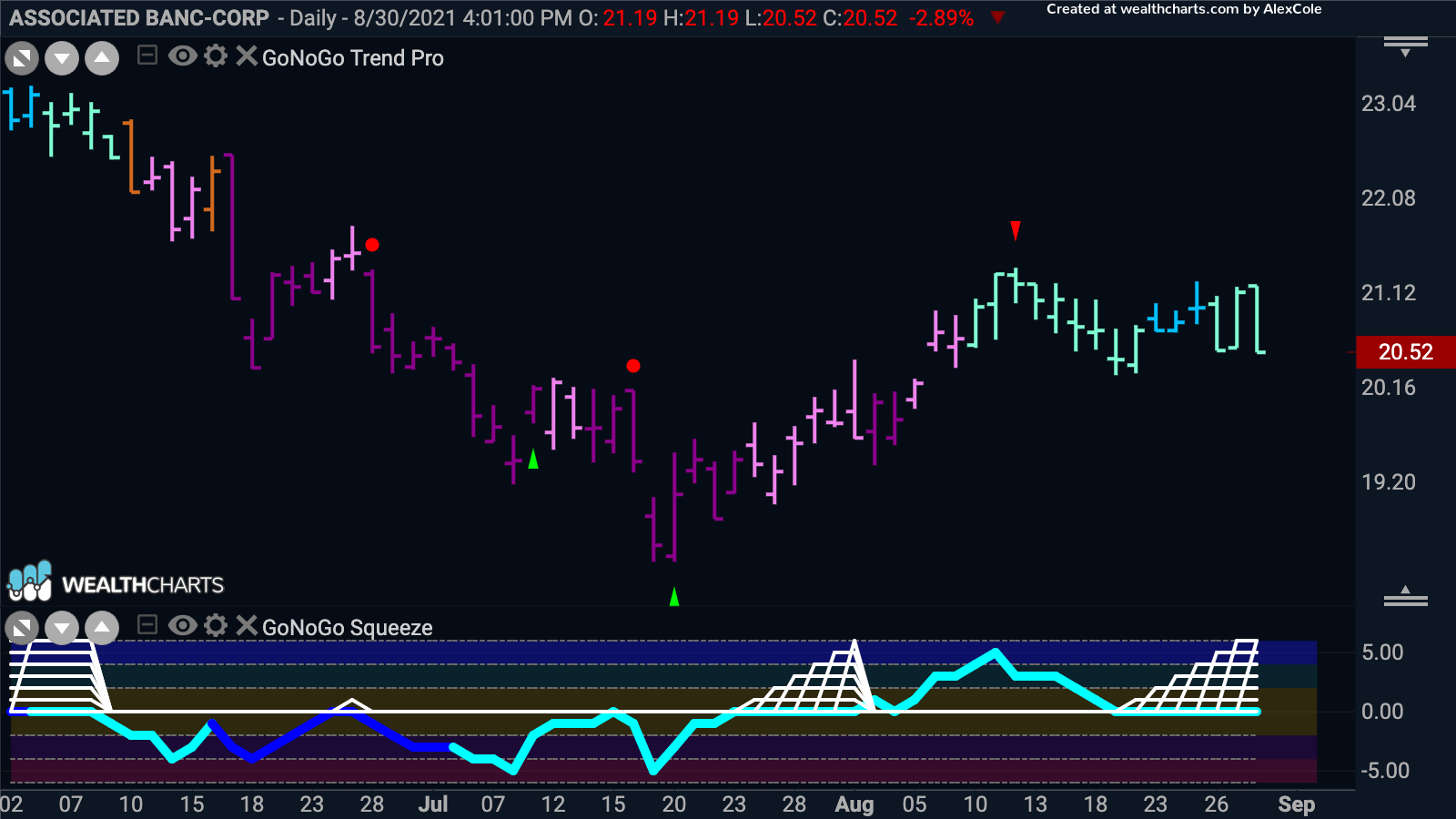Click the Sep date axis label
This screenshot has width=1456, height=819.
point(1296,804)
